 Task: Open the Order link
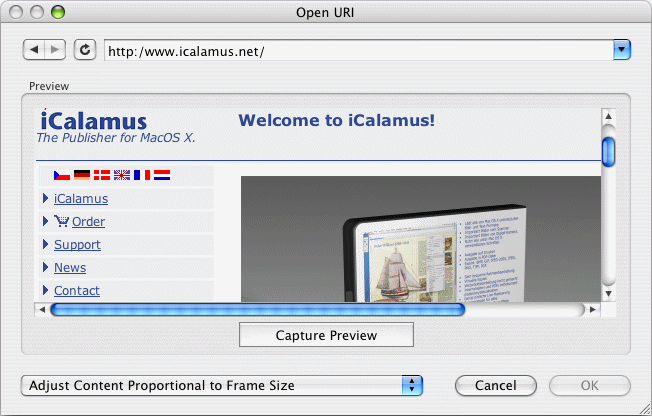(88, 222)
